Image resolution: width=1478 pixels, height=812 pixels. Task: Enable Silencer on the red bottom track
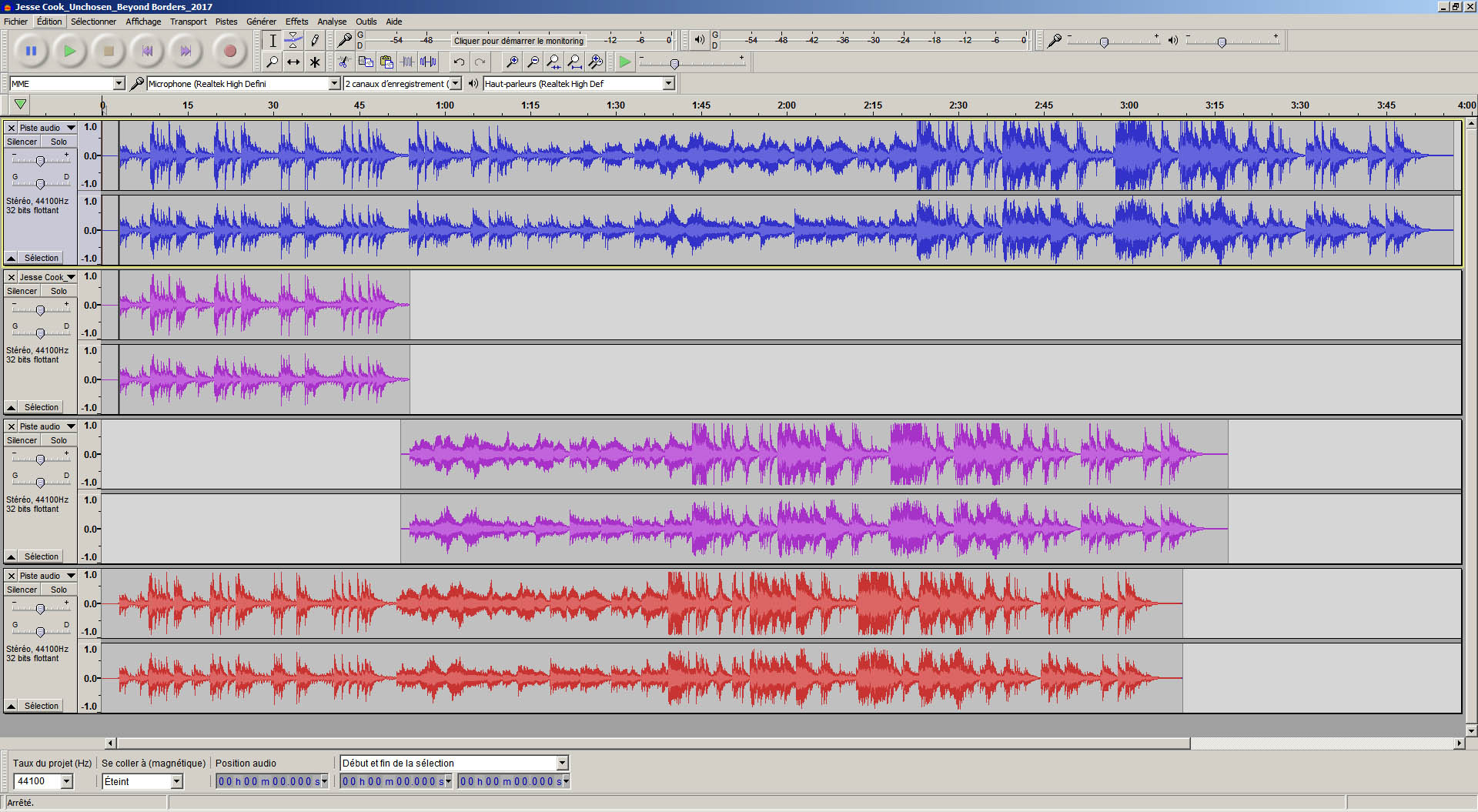[21, 589]
